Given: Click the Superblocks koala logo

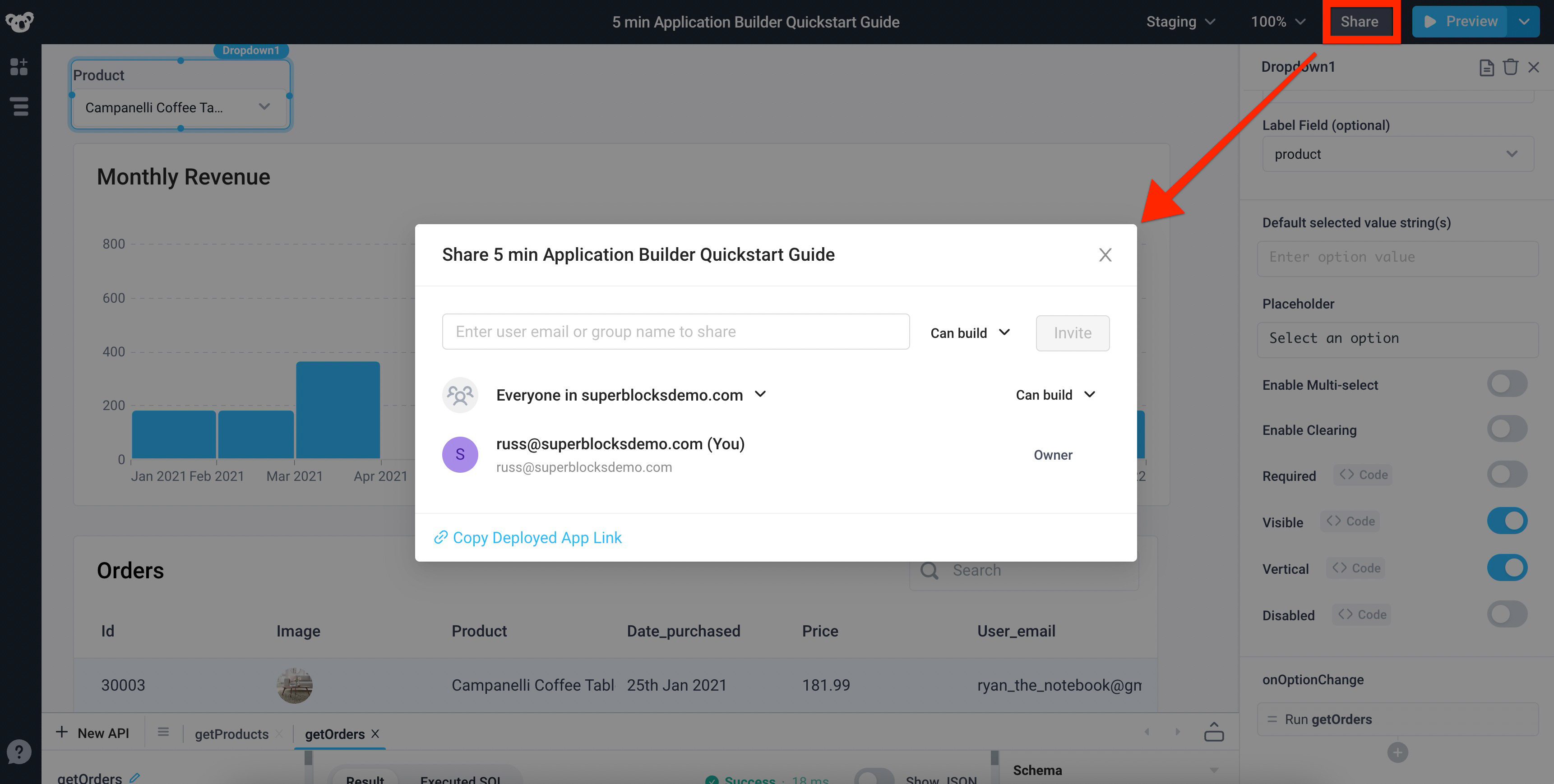Looking at the screenshot, I should click(x=19, y=22).
